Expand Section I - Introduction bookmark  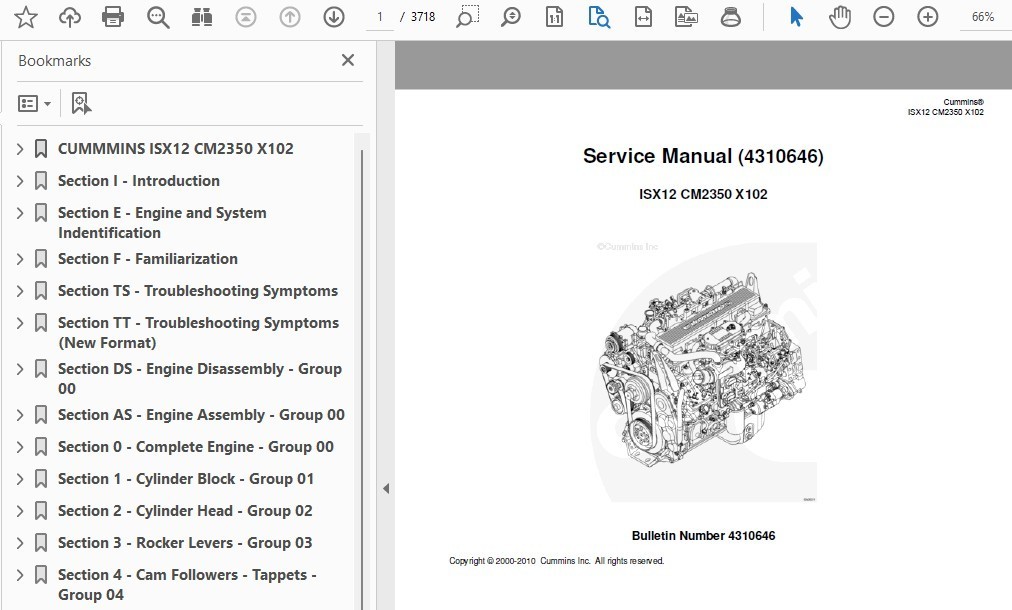20,181
